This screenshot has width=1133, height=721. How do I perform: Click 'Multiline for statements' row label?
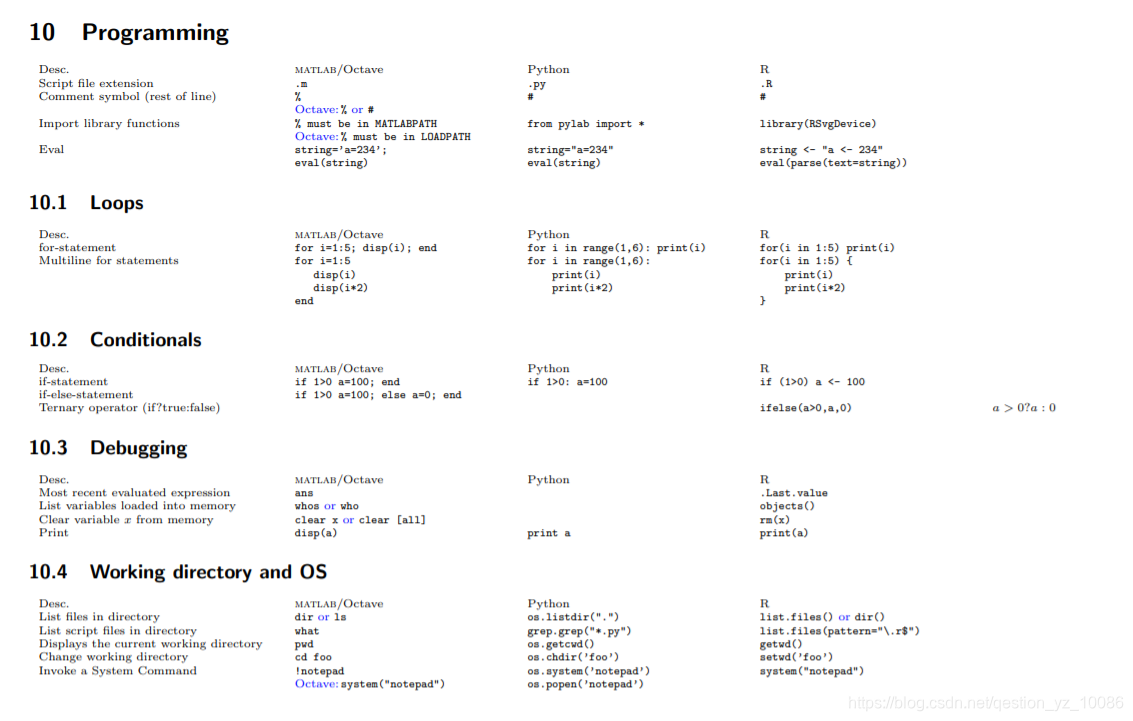point(108,261)
